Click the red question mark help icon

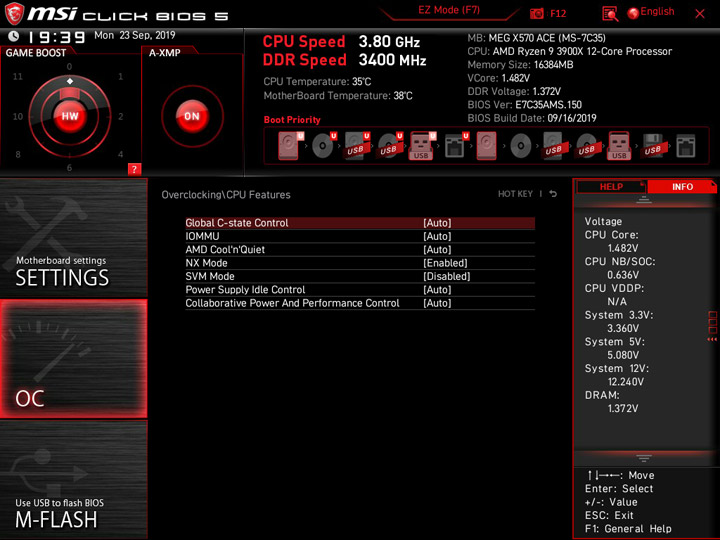click(134, 169)
